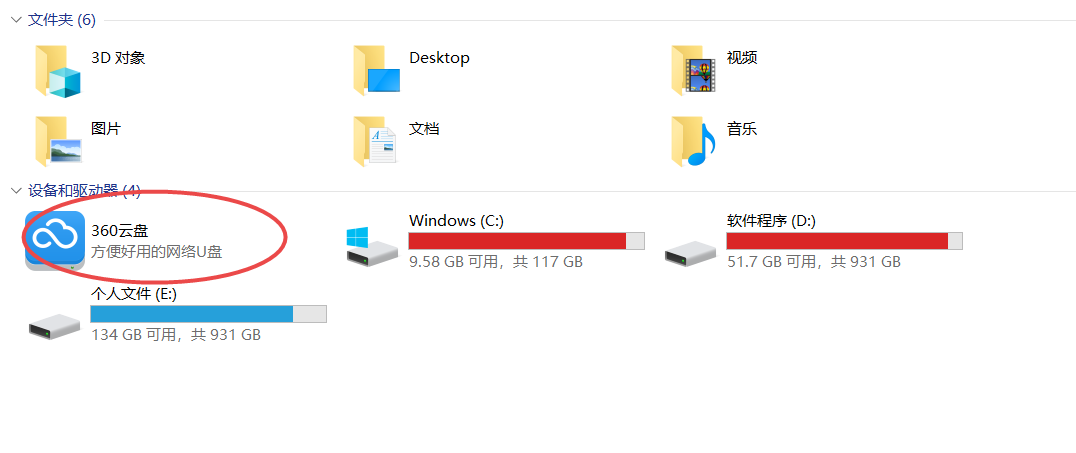Click the 方便好用的网络U盘 description text

tap(156, 252)
